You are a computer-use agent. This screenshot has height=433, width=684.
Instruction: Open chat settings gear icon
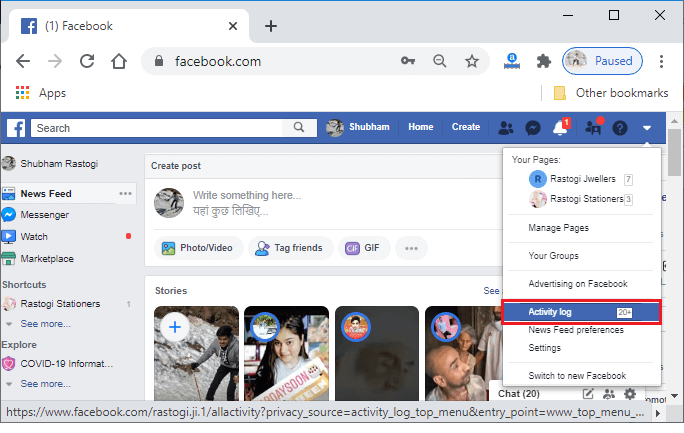pos(629,394)
